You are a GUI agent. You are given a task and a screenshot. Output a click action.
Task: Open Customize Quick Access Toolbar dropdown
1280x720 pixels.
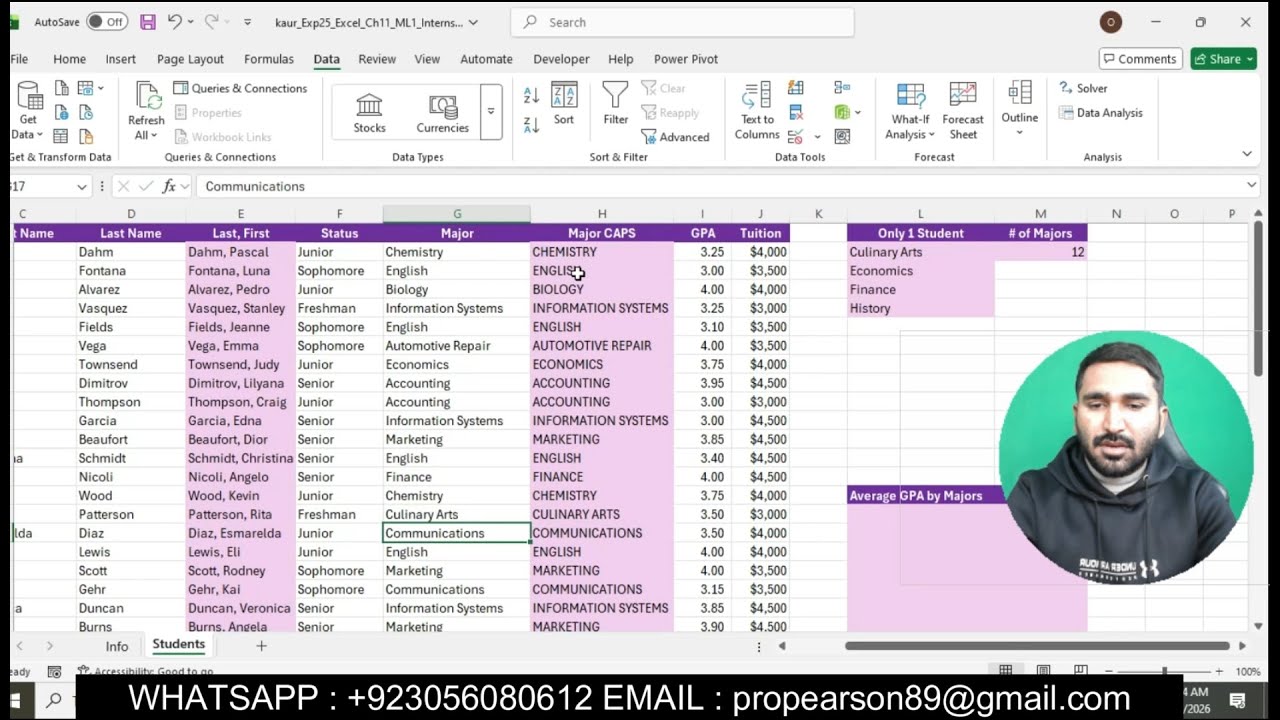tap(248, 22)
